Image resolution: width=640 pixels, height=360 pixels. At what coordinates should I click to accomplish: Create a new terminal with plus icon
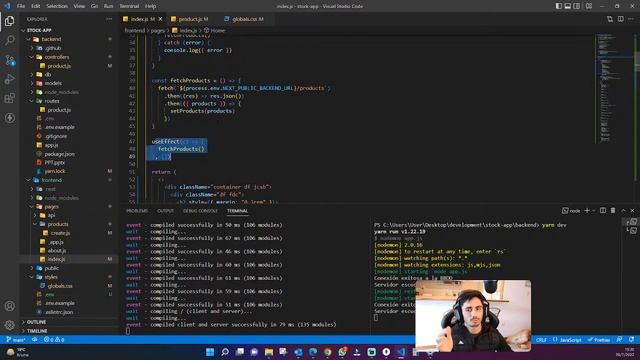(x=587, y=211)
